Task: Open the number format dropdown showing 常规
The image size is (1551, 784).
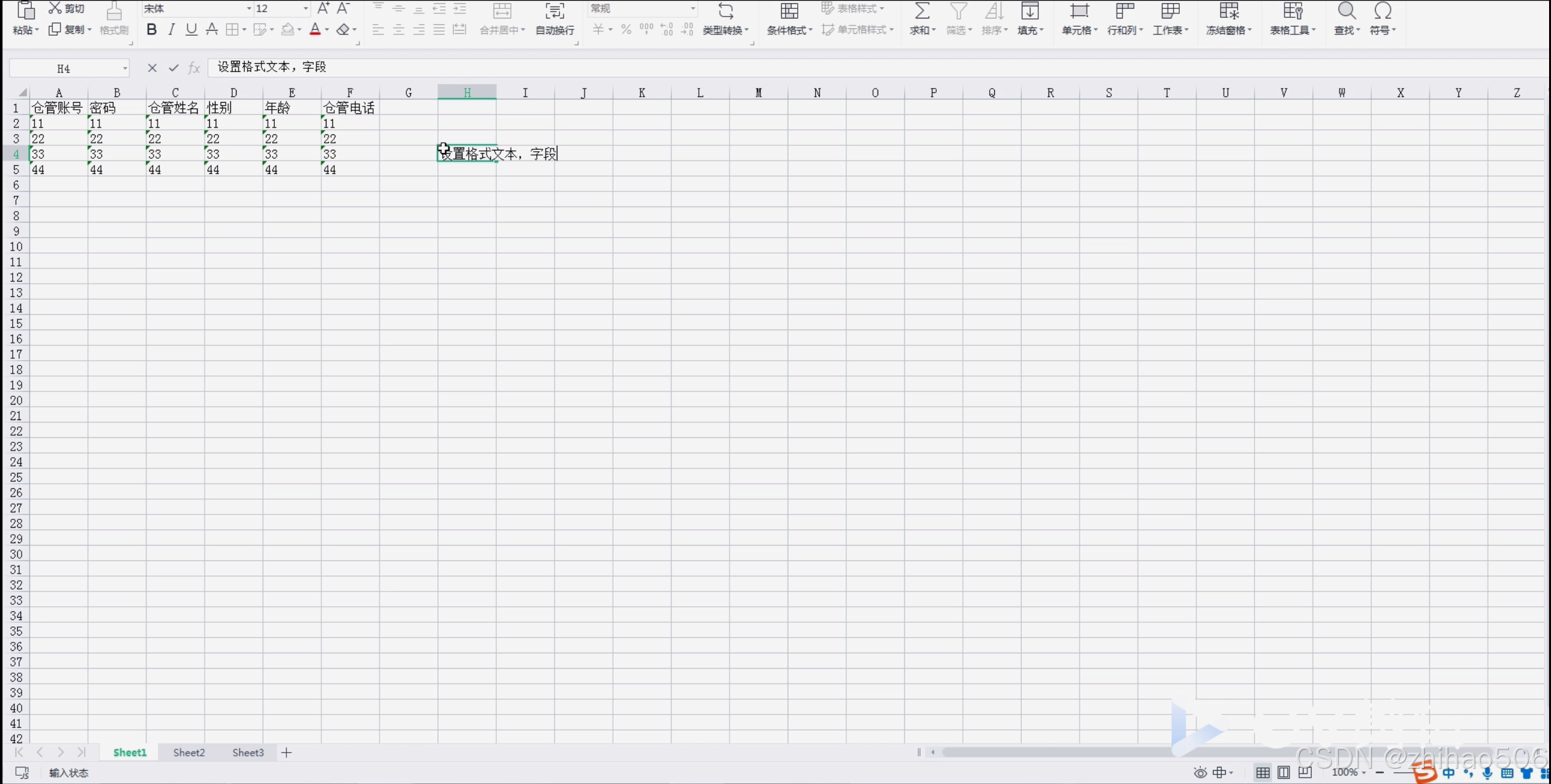Action: [692, 8]
